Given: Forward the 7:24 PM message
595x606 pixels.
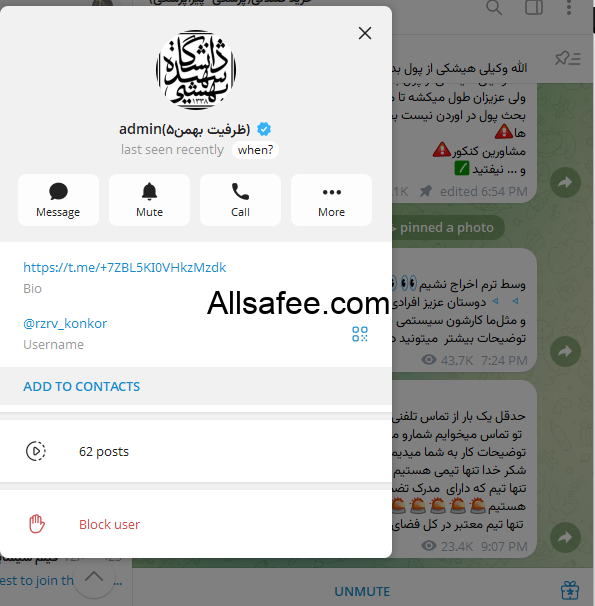Looking at the screenshot, I should pyautogui.click(x=565, y=352).
